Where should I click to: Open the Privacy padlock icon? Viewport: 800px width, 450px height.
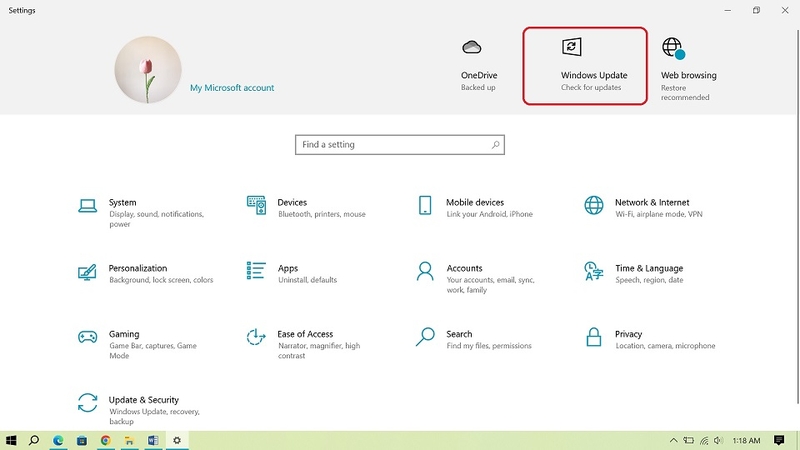pyautogui.click(x=594, y=337)
